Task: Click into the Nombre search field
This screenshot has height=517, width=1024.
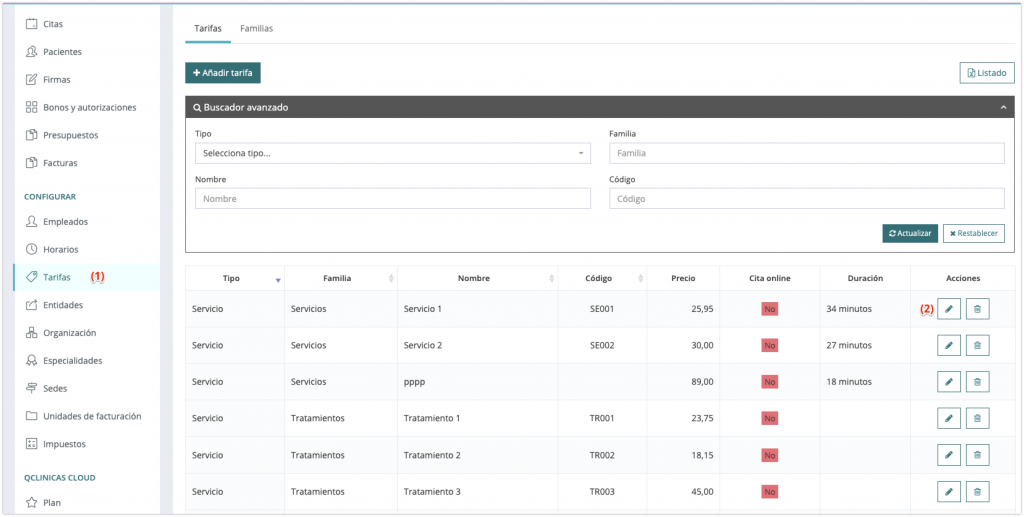Action: tap(392, 199)
